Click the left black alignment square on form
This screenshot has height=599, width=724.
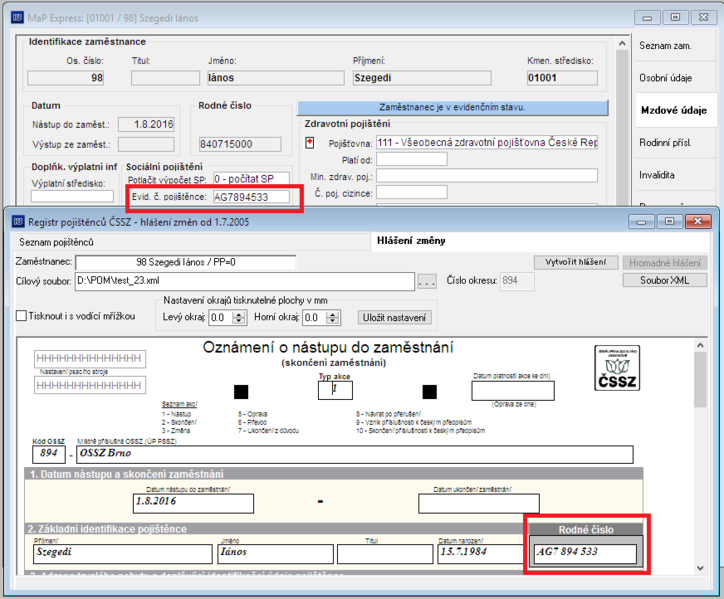point(241,392)
